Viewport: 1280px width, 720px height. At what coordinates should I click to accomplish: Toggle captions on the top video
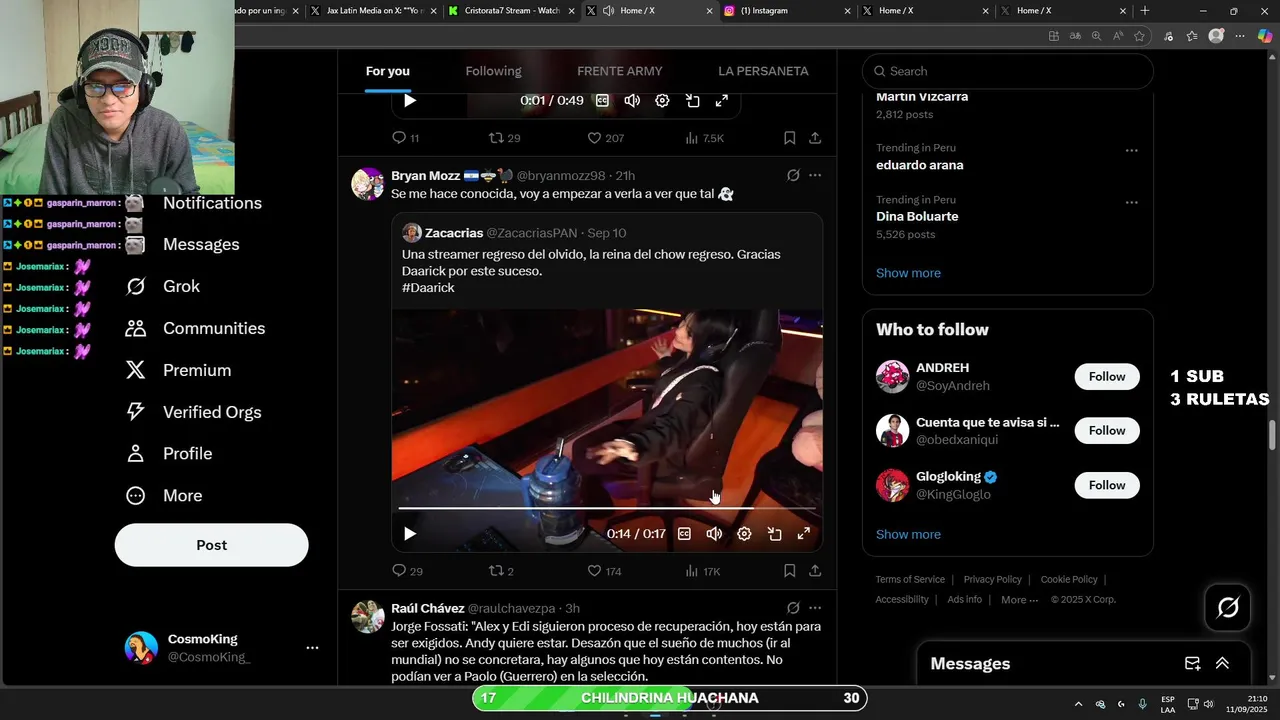(x=602, y=100)
